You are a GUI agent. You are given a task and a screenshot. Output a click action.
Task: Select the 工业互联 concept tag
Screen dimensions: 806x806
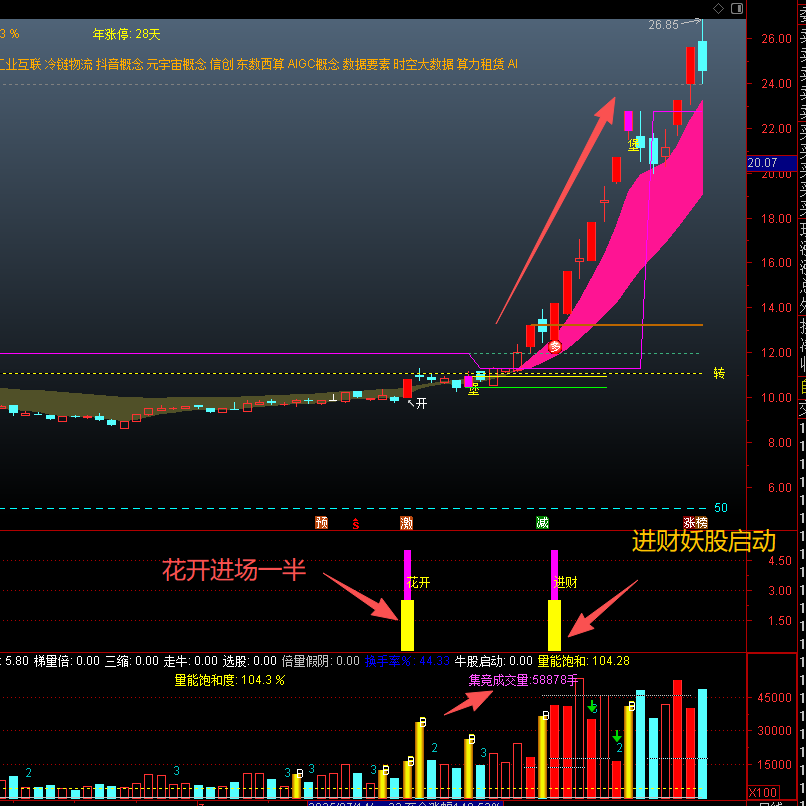(20, 64)
